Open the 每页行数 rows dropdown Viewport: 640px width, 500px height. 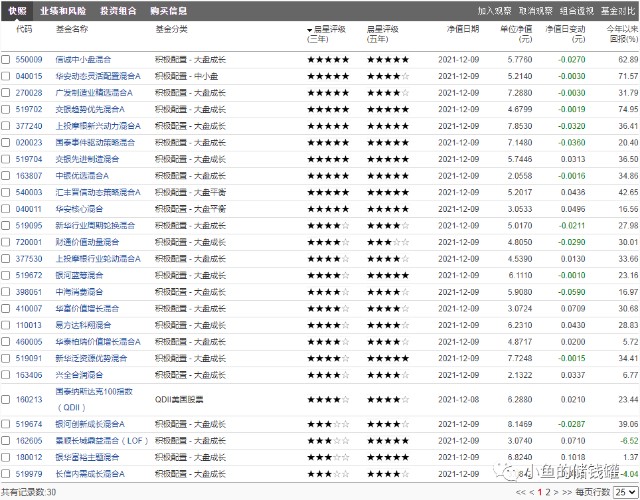[x=626, y=492]
